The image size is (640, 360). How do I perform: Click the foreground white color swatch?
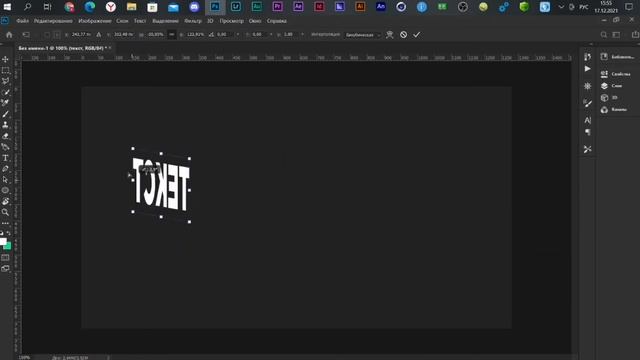(2, 241)
